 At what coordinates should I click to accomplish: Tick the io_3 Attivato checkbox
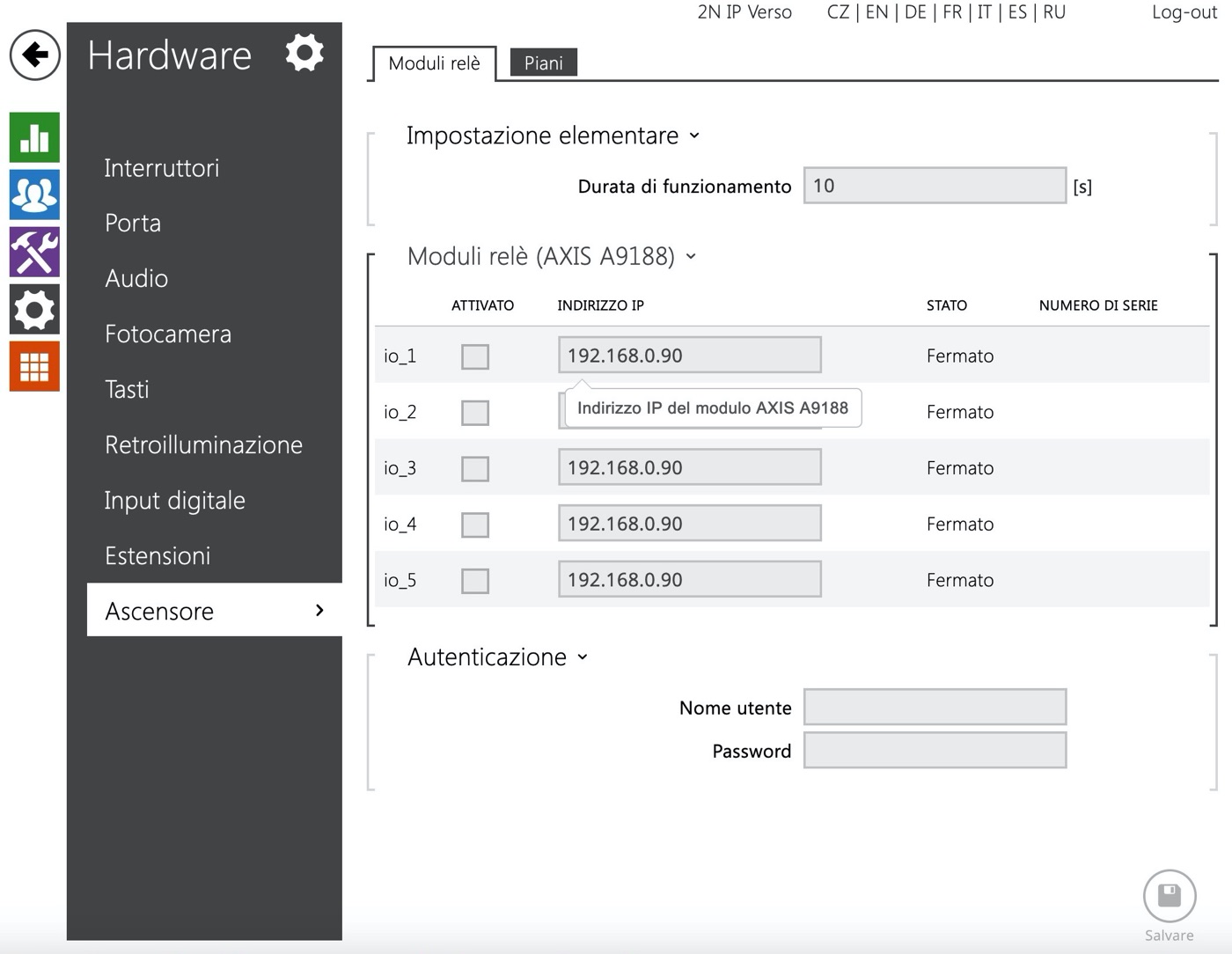475,468
